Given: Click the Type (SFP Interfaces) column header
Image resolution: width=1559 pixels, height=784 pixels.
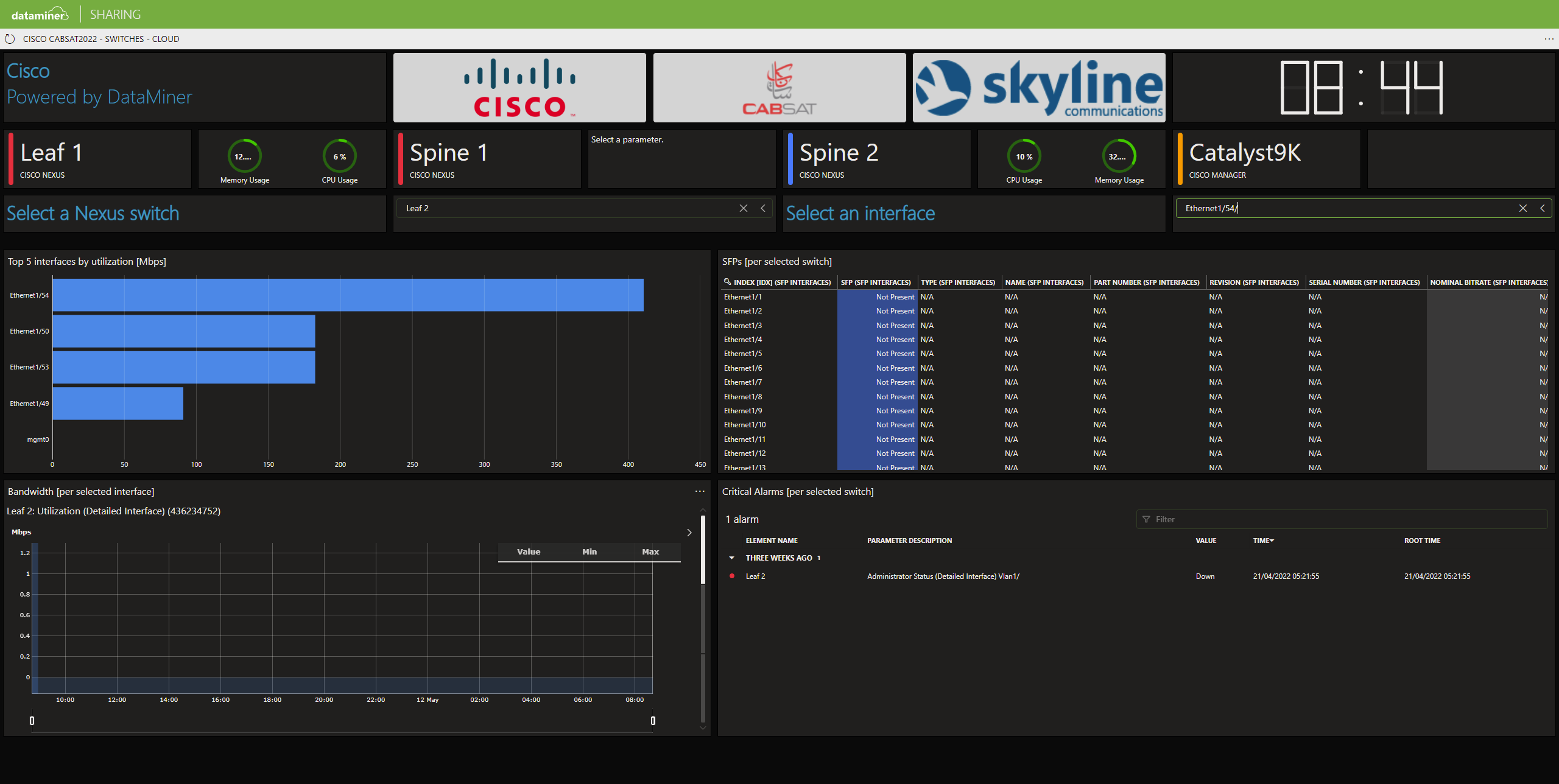Looking at the screenshot, I should click(x=958, y=282).
